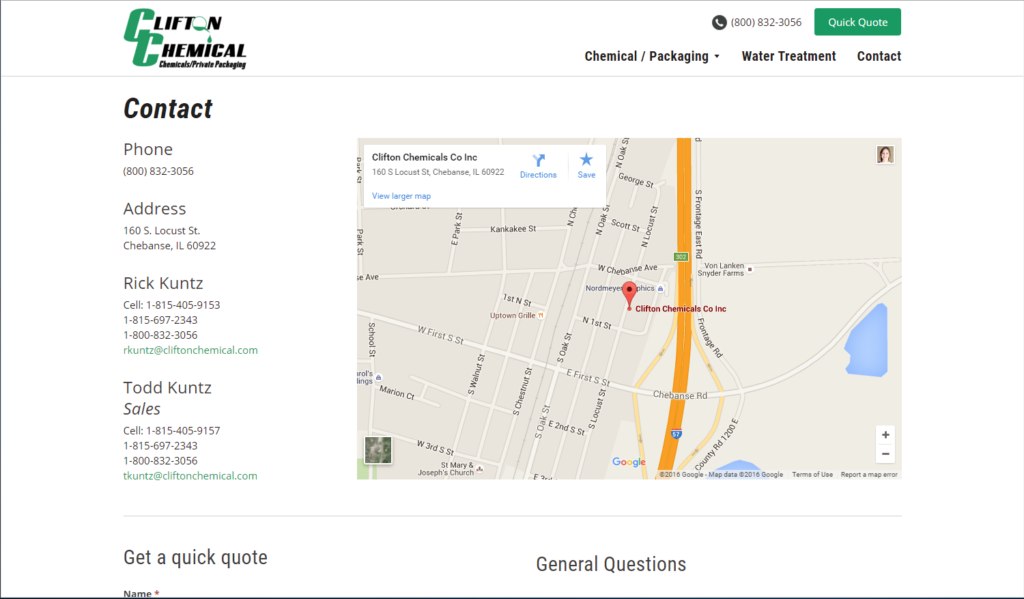
Task: Click the St Mary & Joseph's Church marker
Action: [480, 468]
